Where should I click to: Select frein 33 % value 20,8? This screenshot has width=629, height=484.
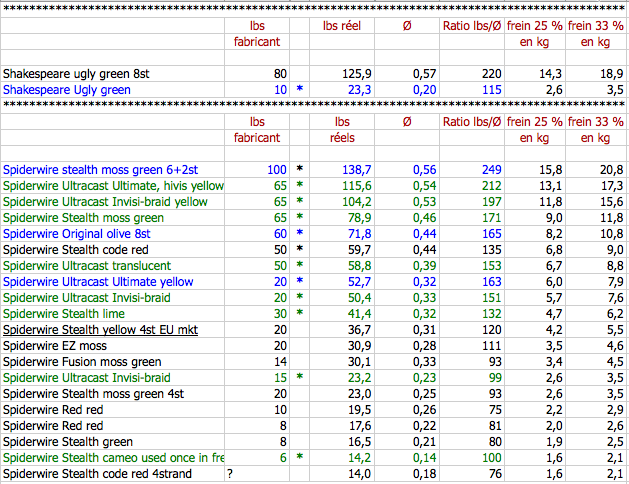coord(611,170)
